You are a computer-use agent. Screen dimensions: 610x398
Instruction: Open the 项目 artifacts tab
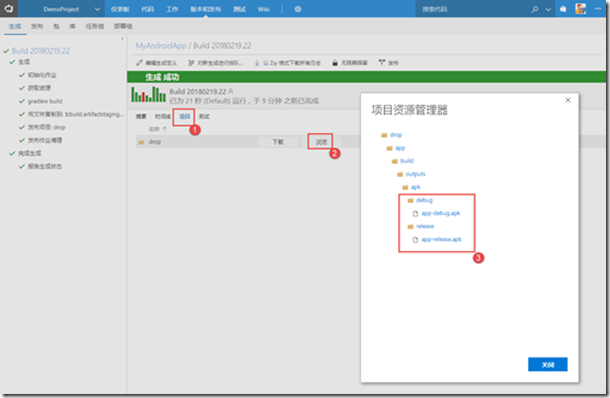click(x=184, y=116)
